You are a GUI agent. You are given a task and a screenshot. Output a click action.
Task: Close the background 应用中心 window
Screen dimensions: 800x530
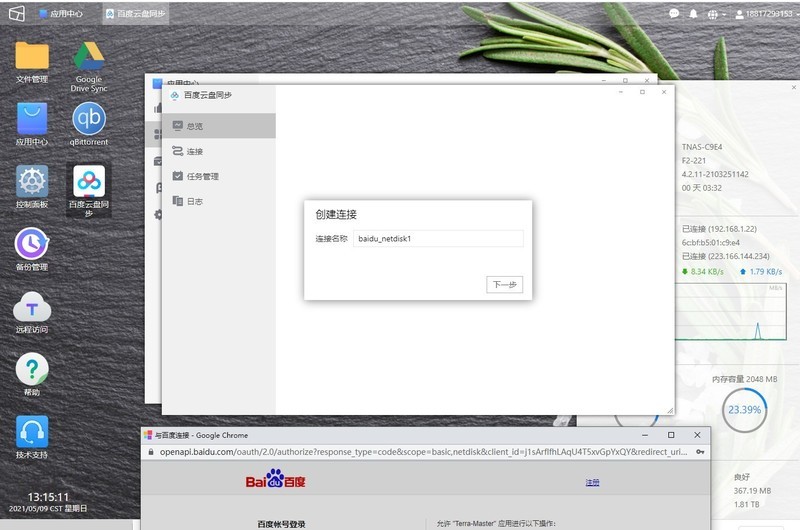tap(647, 81)
